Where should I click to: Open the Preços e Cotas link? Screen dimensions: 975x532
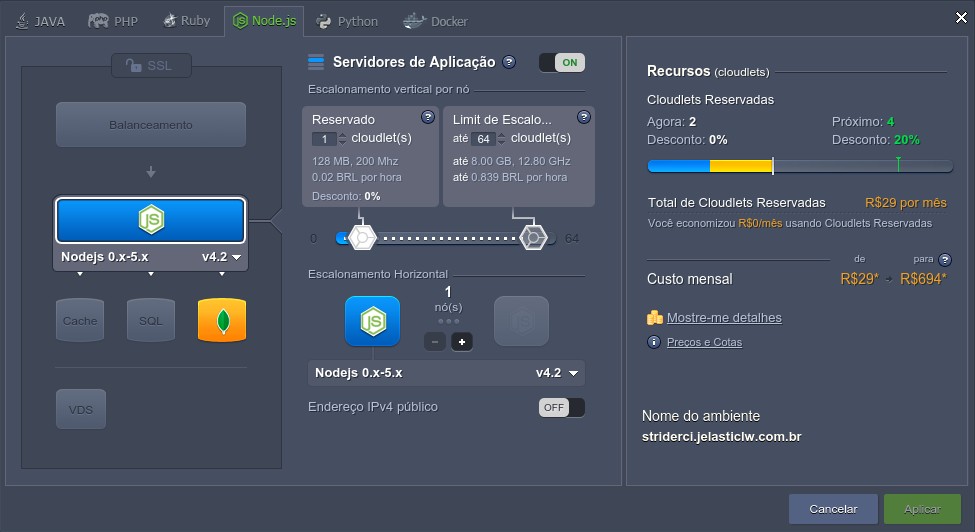pos(705,342)
